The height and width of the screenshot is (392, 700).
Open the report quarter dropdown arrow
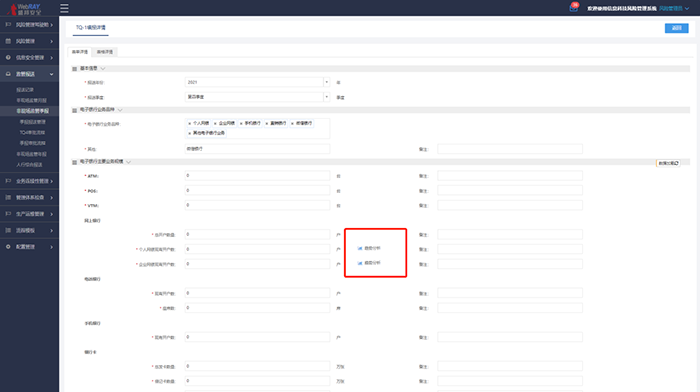pos(326,97)
